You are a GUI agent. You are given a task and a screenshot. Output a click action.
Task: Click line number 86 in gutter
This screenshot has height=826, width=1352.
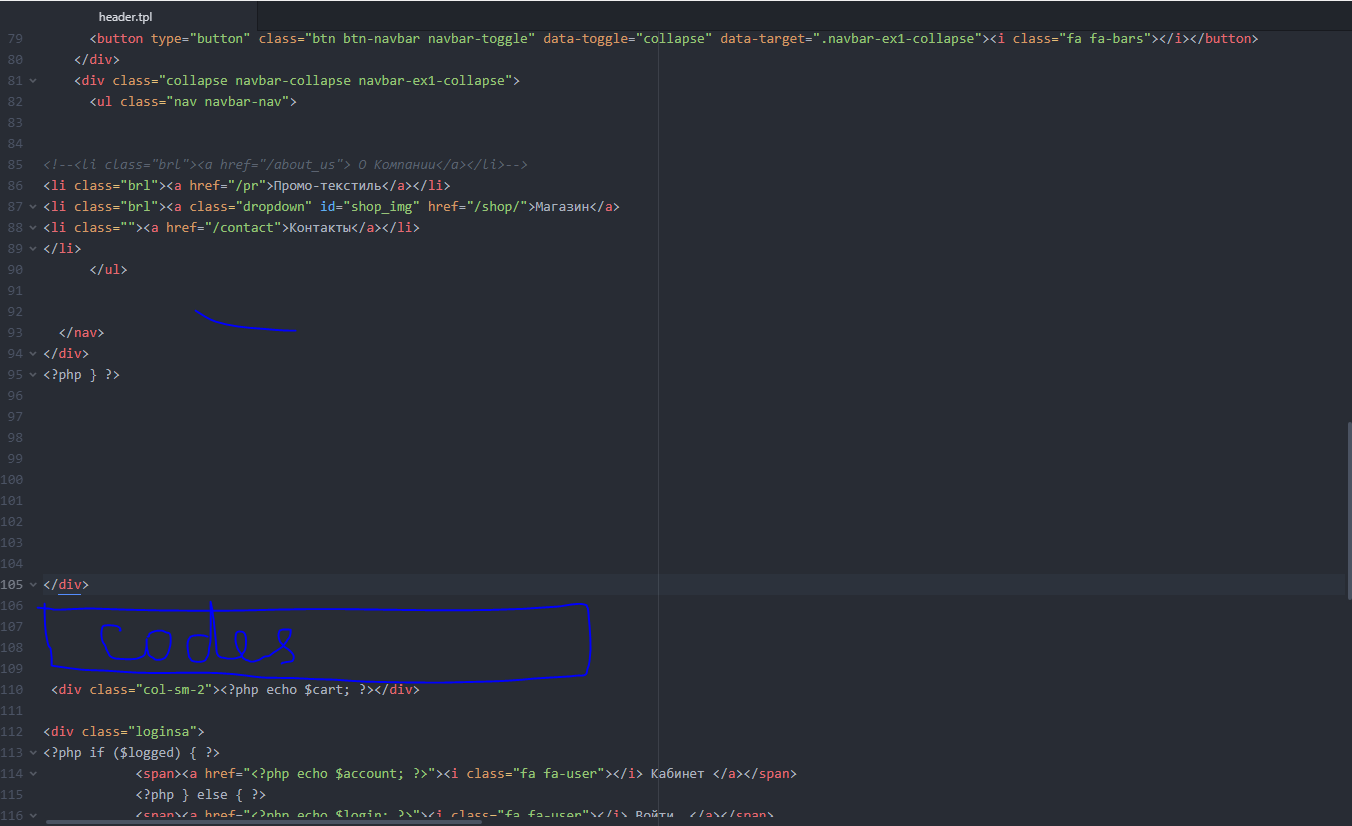(x=13, y=185)
